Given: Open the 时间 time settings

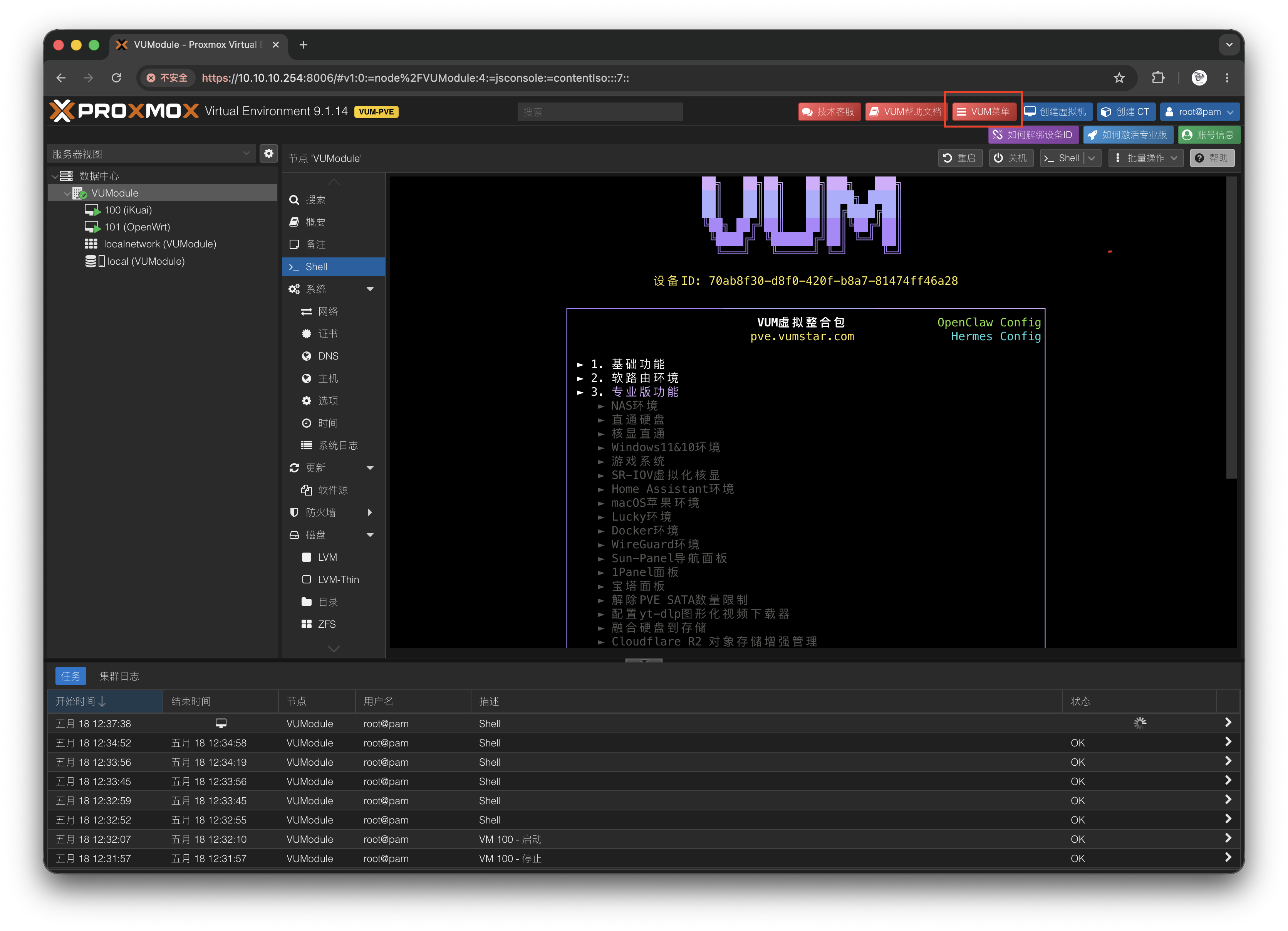Looking at the screenshot, I should [333, 423].
